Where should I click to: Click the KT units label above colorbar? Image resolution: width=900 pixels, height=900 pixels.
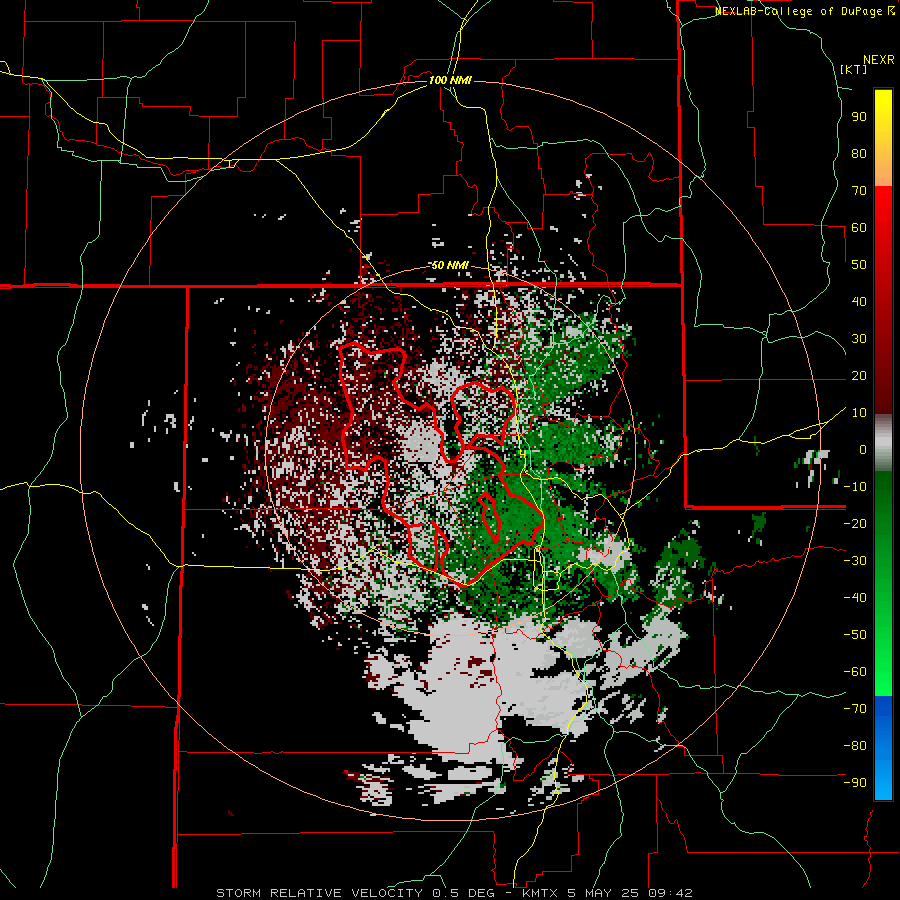(x=854, y=69)
